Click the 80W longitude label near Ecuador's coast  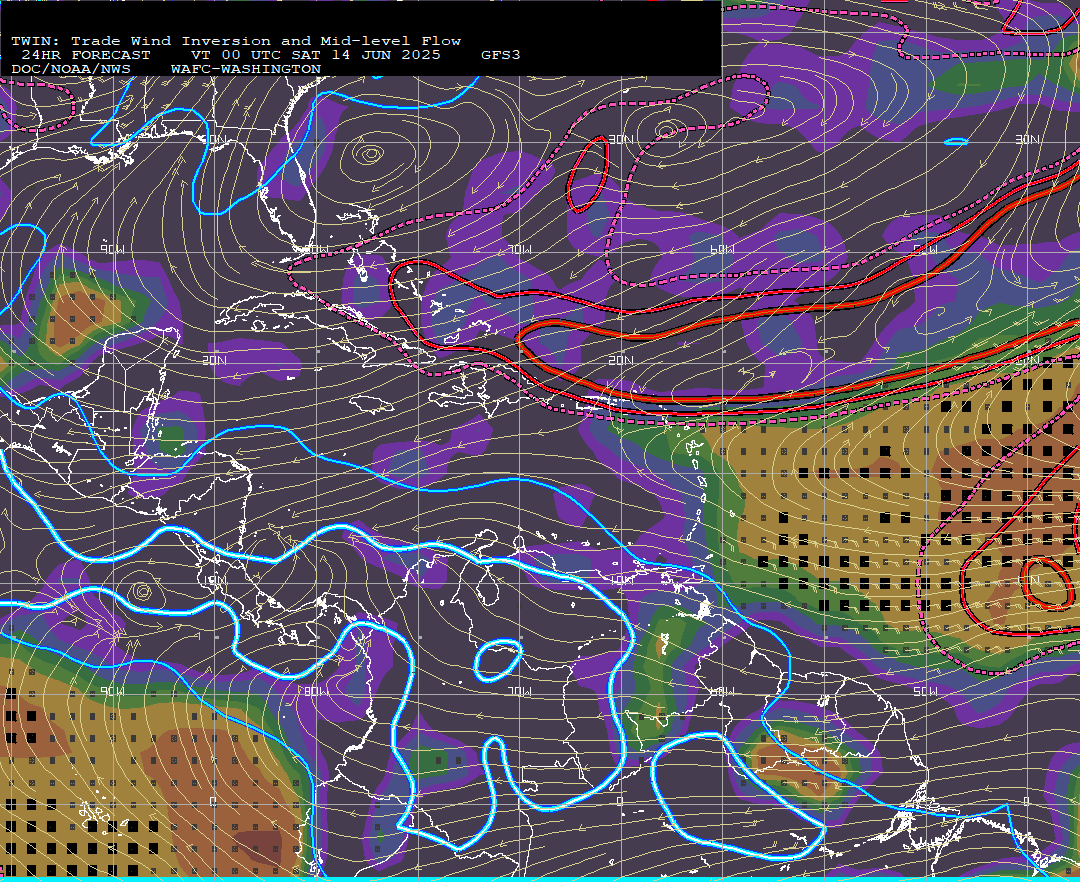315,691
